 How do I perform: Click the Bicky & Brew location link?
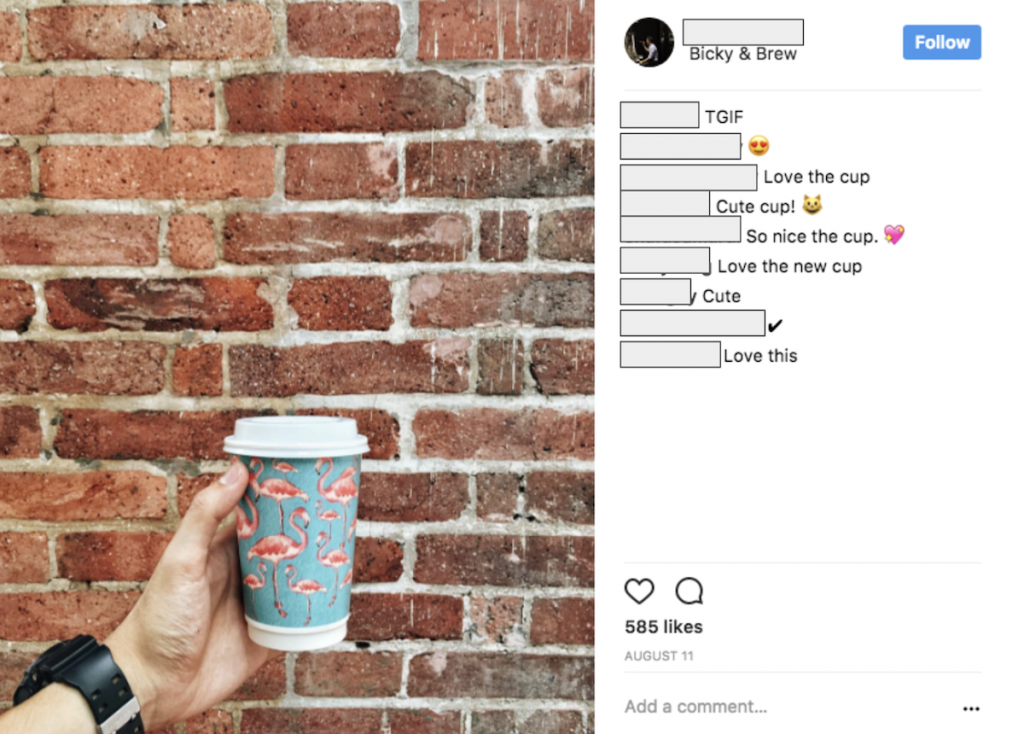[x=743, y=54]
